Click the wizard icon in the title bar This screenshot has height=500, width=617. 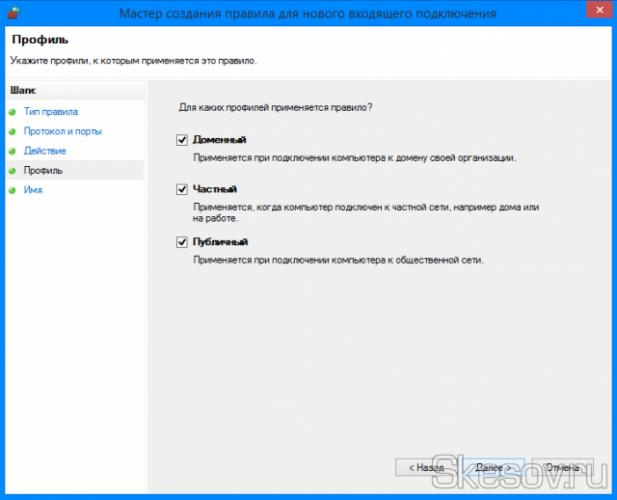click(16, 15)
